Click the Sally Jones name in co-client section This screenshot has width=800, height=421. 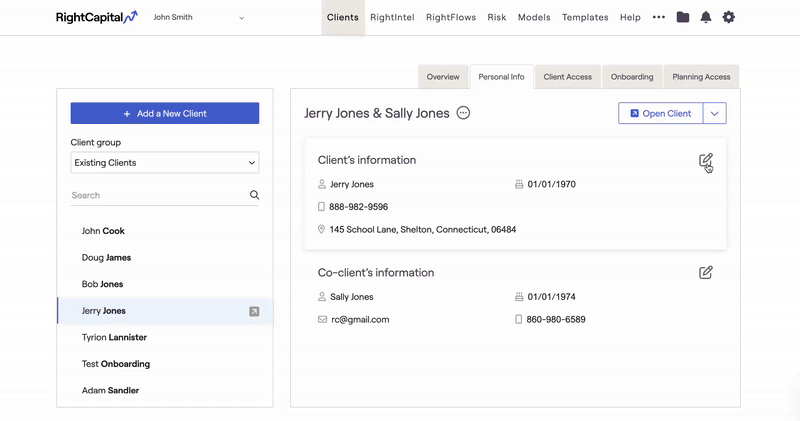click(352, 296)
